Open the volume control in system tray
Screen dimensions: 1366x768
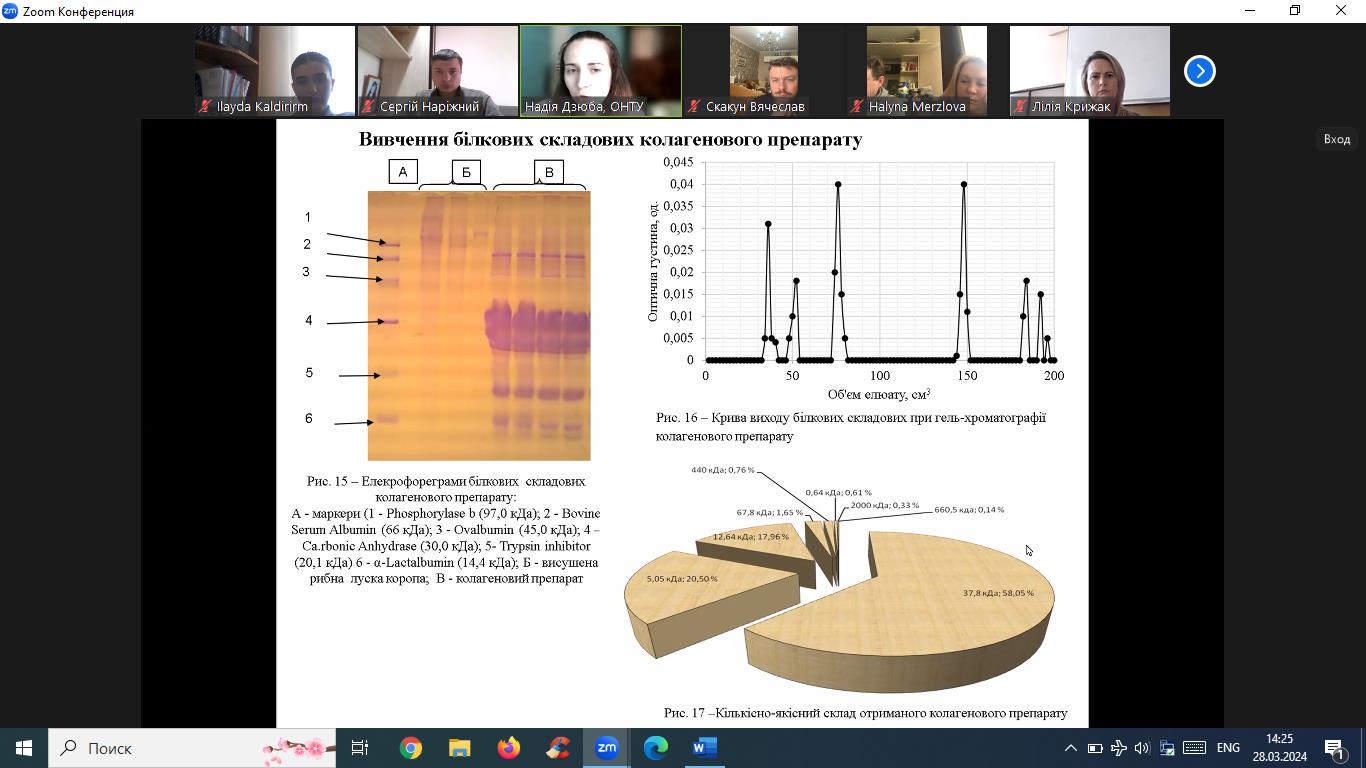coord(1142,748)
